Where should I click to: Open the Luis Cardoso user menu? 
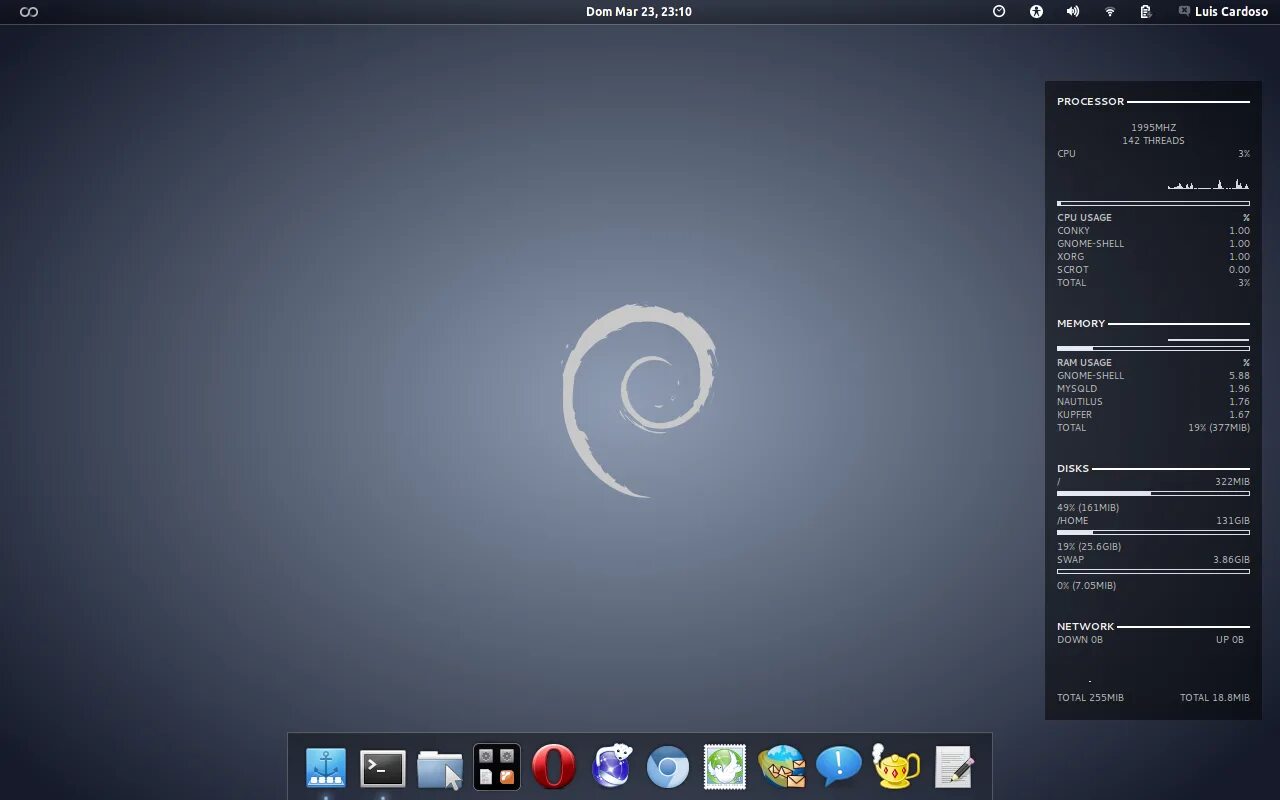(1231, 12)
